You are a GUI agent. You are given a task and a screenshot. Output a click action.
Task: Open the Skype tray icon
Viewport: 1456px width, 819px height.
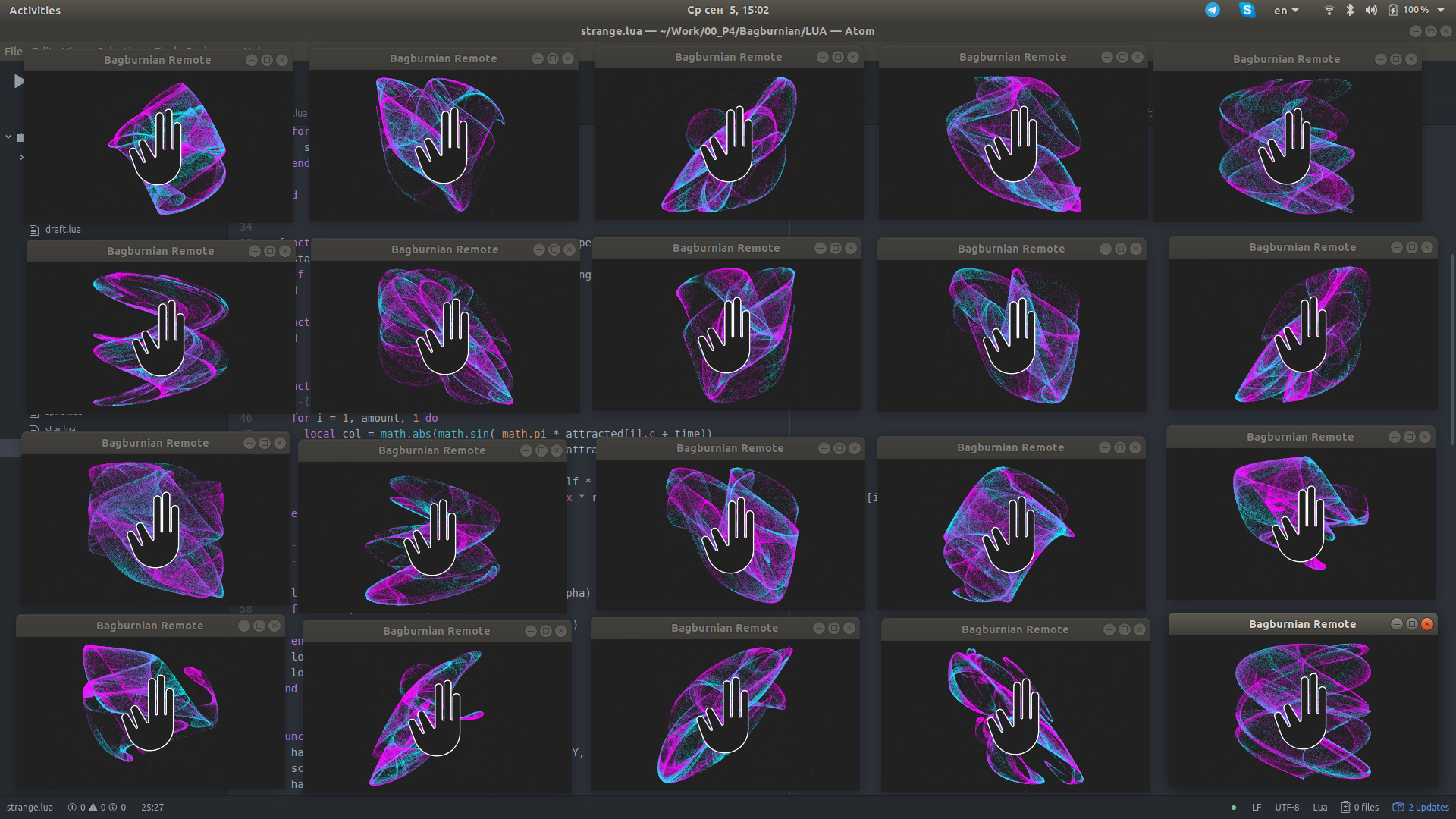point(1247,10)
